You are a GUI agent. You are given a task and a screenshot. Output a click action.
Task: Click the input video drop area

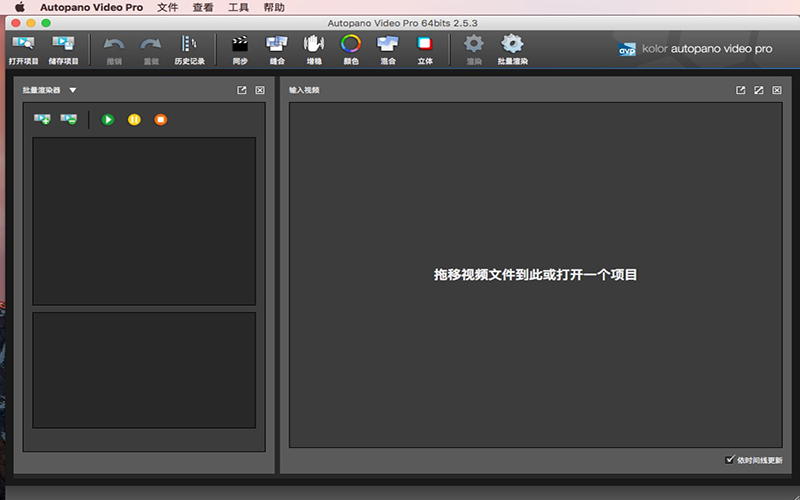coord(536,275)
